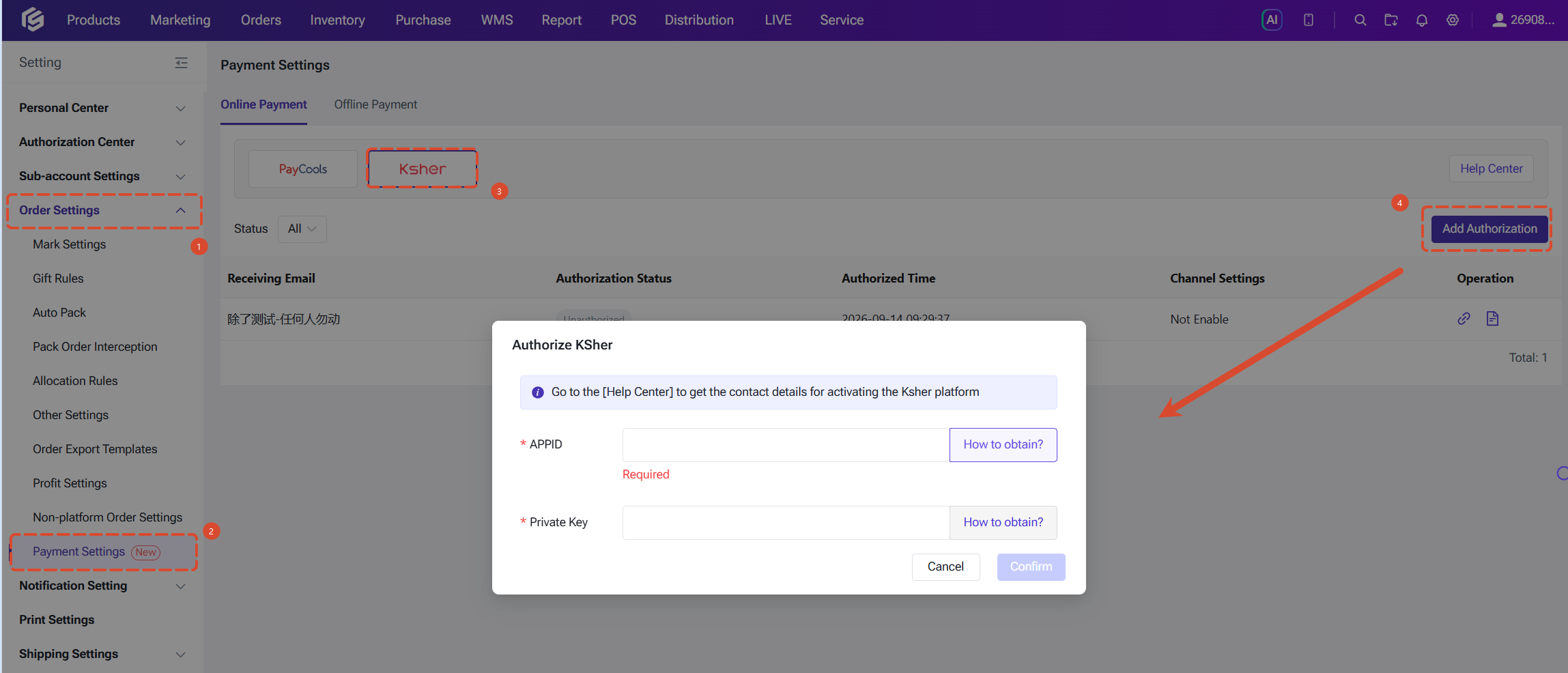Click the document icon in Operation column
Image resolution: width=1568 pixels, height=673 pixels.
(x=1493, y=319)
